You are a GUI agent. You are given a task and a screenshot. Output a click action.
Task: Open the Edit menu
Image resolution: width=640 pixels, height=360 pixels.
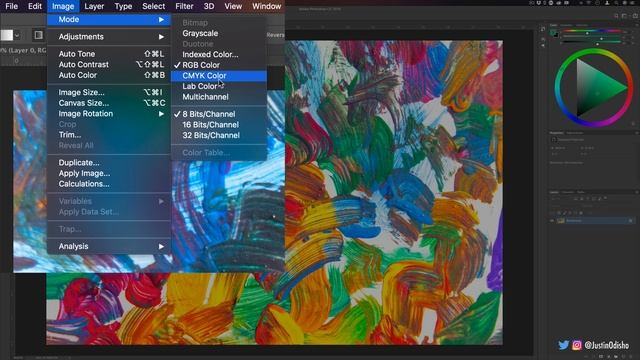tap(35, 6)
